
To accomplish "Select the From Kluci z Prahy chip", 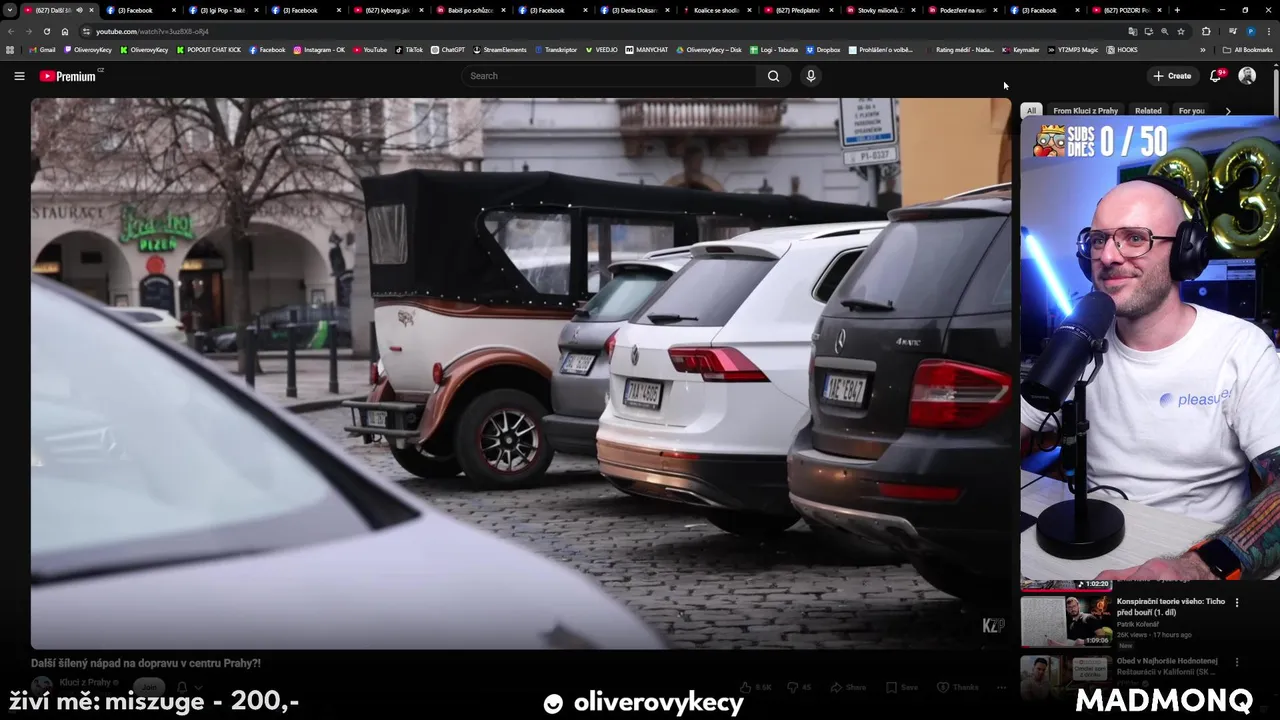I will [x=1085, y=111].
